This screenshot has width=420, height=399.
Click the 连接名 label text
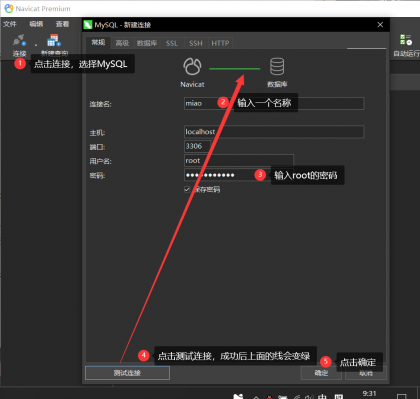[100, 104]
